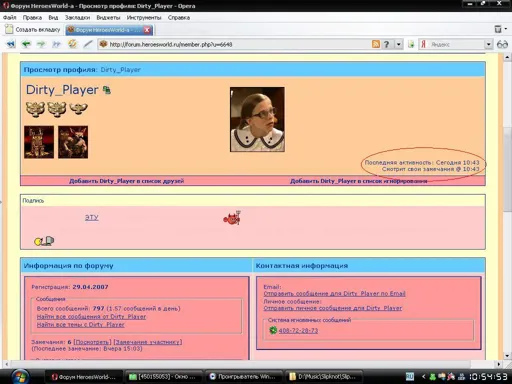Click Добавить Dirty_Player в список игнорирования
This screenshot has height=384, width=512.
coord(359,181)
